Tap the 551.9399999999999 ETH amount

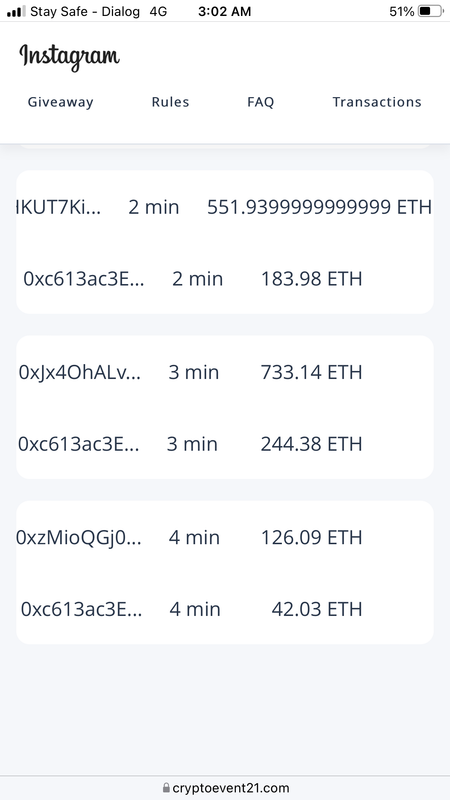click(319, 207)
